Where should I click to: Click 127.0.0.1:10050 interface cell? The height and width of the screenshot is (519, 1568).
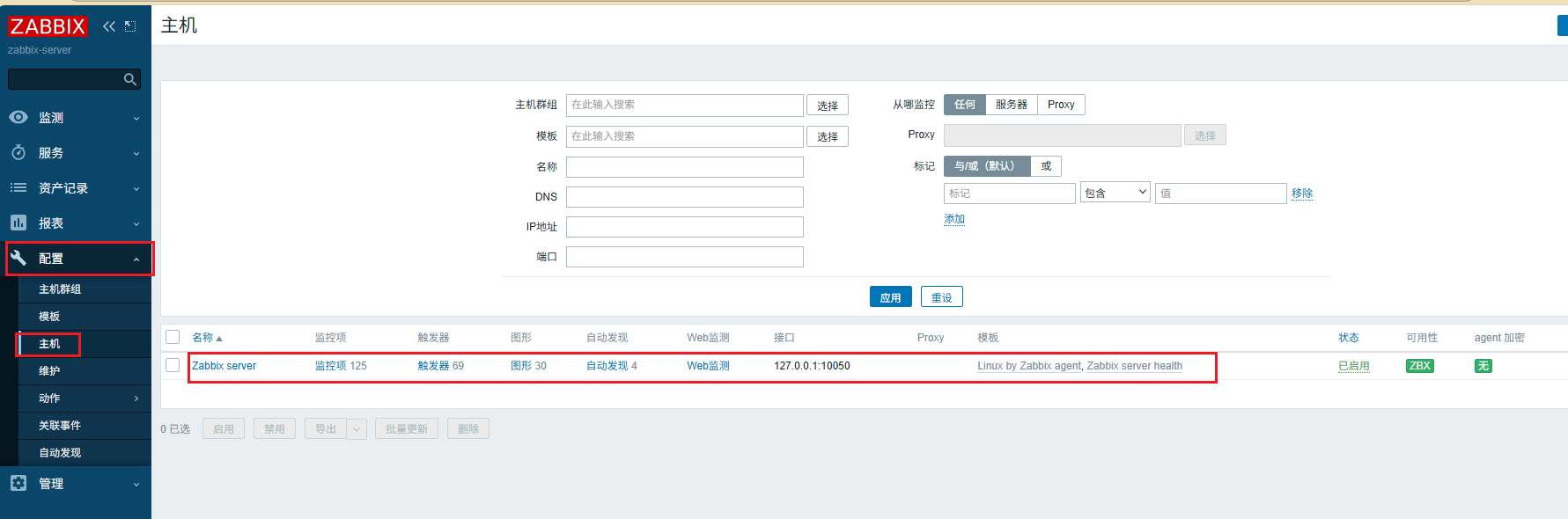tap(812, 366)
